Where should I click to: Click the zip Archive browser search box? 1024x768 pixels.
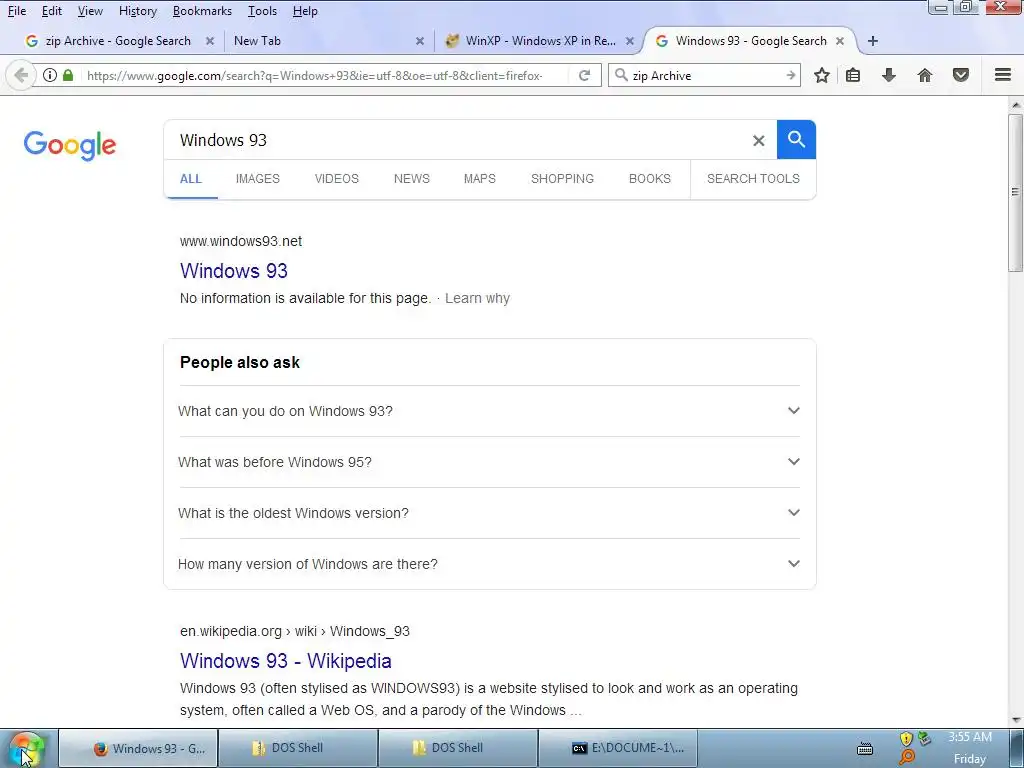pos(705,75)
